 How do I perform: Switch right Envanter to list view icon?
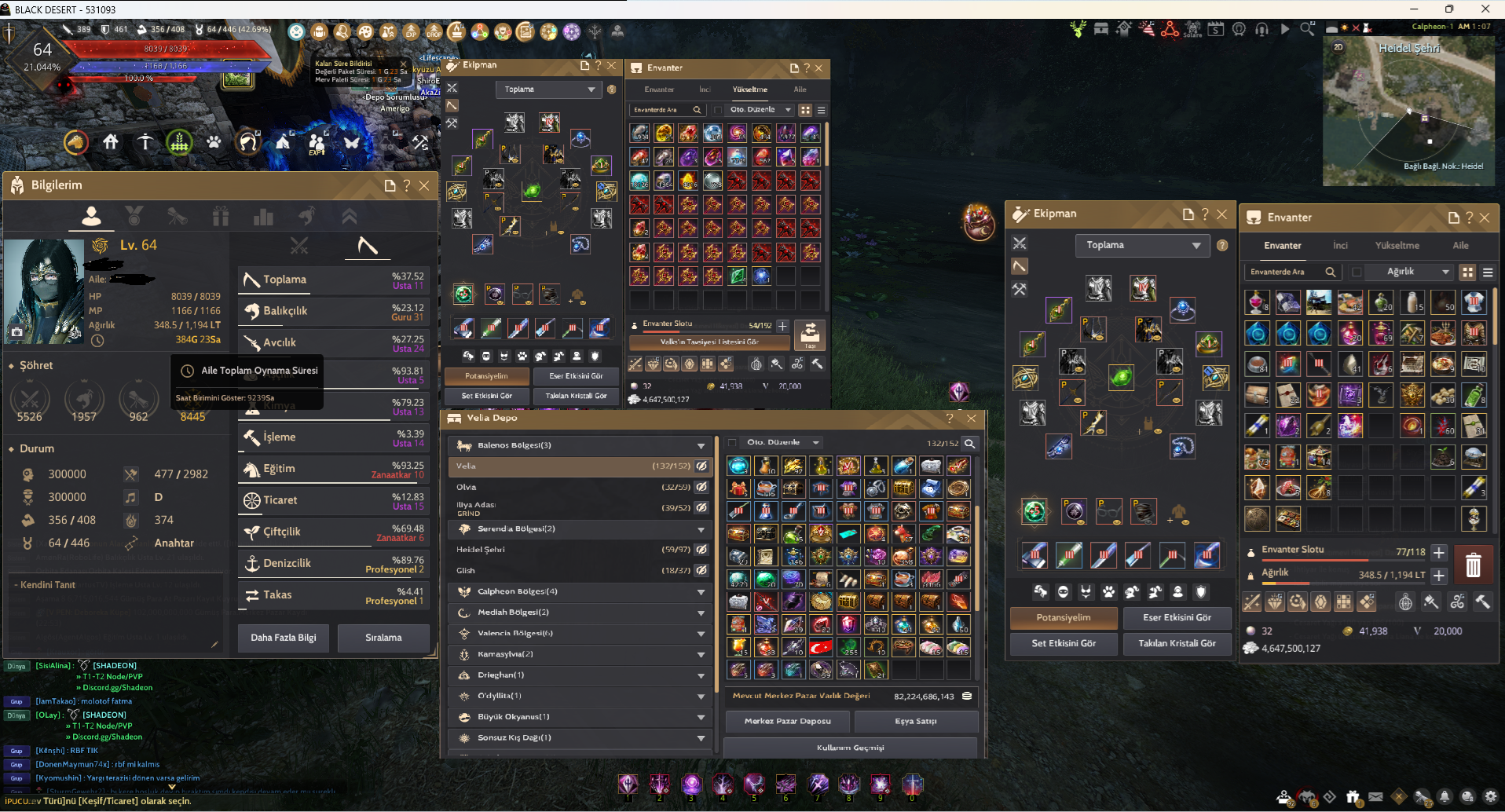click(1488, 272)
